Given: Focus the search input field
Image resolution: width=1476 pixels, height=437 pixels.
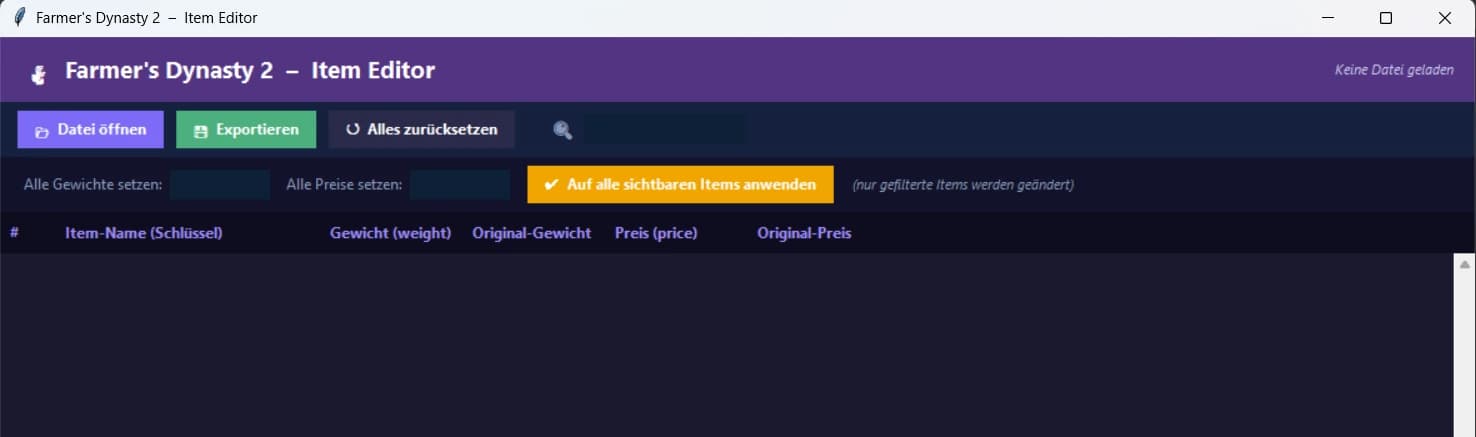Looking at the screenshot, I should click(x=665, y=130).
